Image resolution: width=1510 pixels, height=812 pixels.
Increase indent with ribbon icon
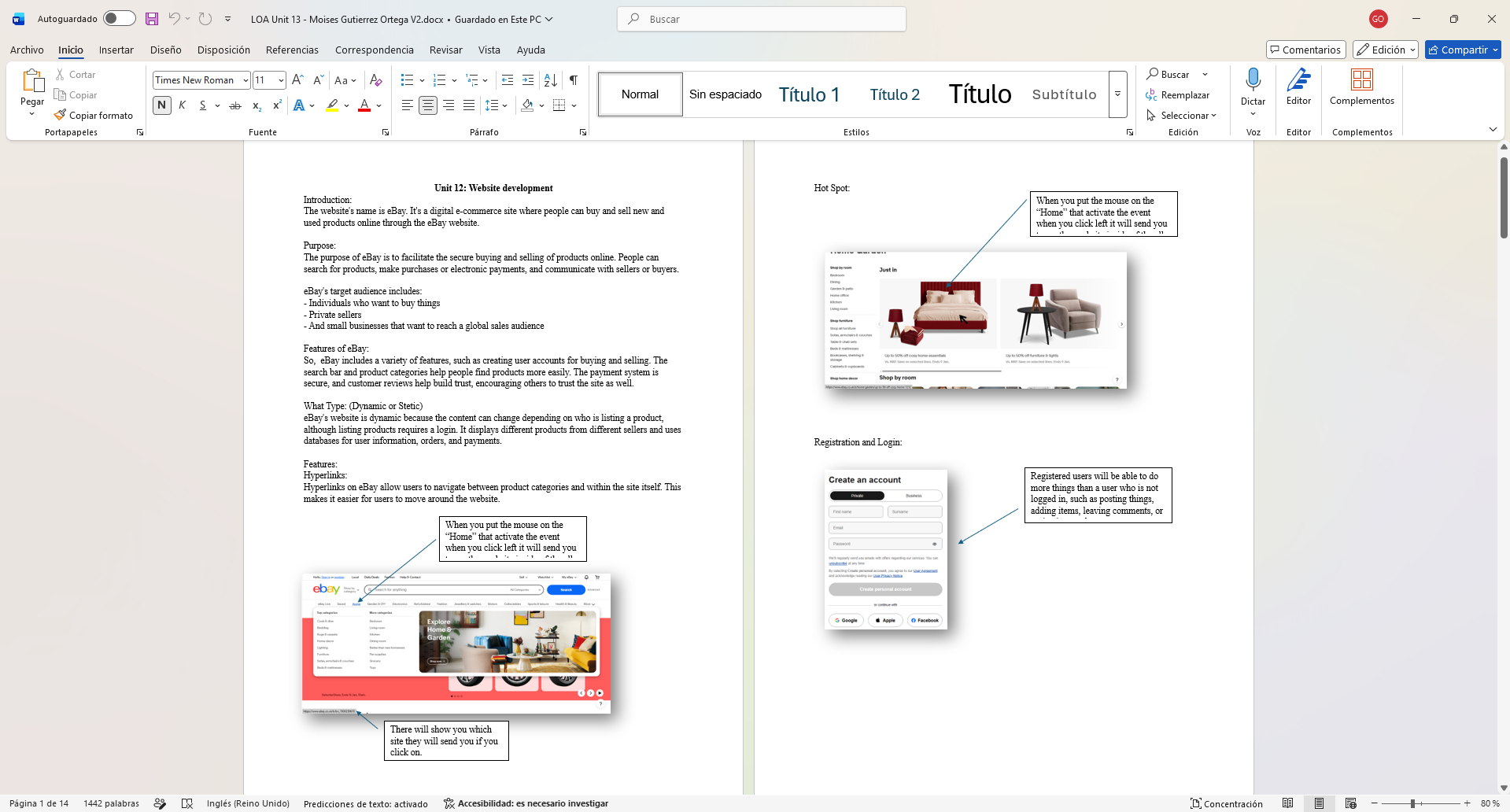tap(528, 80)
